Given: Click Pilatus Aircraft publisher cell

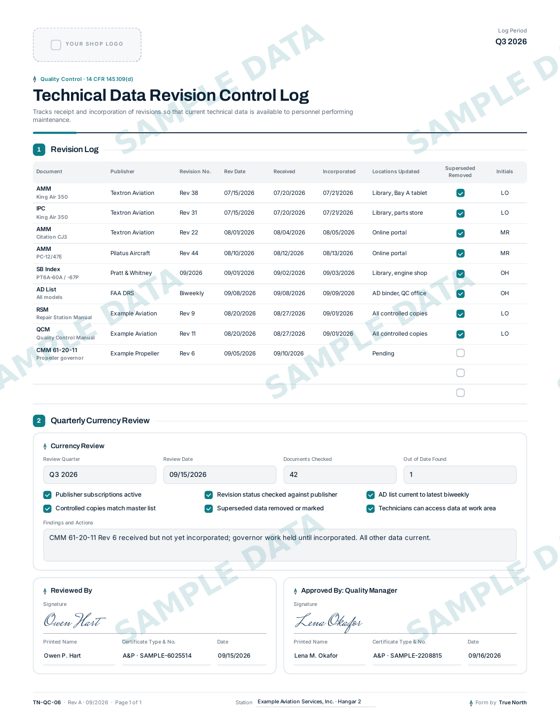Looking at the screenshot, I should point(130,253).
